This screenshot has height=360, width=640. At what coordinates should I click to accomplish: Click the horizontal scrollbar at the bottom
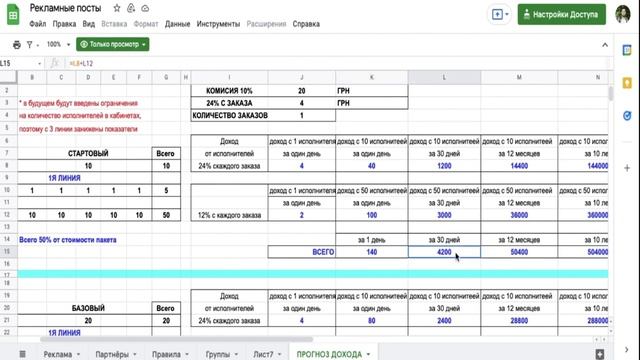point(176,340)
